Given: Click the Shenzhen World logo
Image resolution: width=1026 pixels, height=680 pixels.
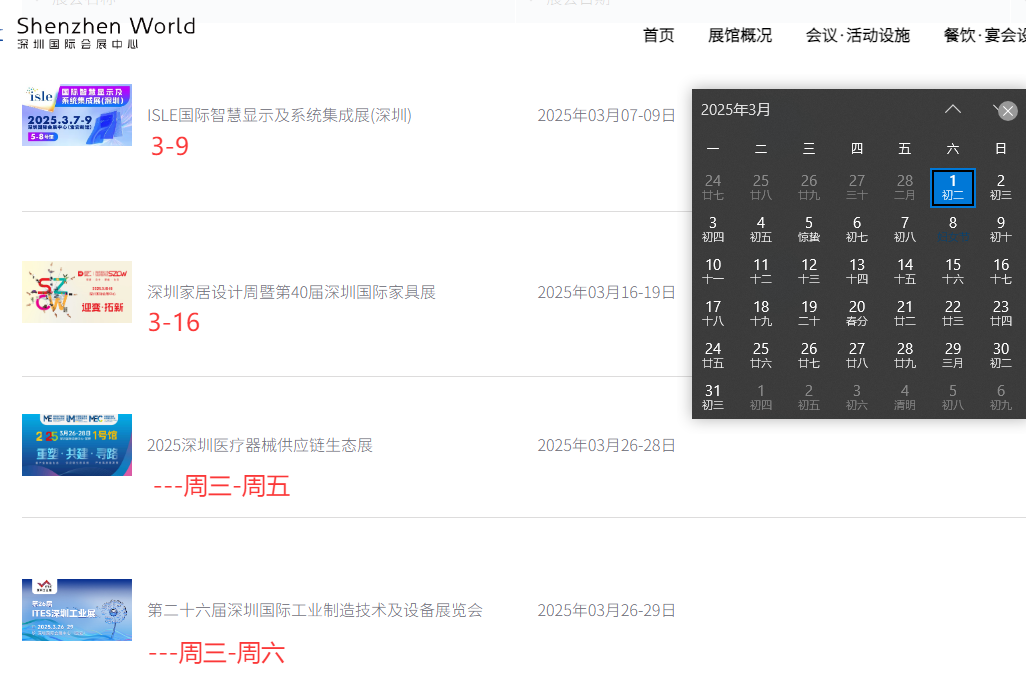Looking at the screenshot, I should (x=105, y=33).
